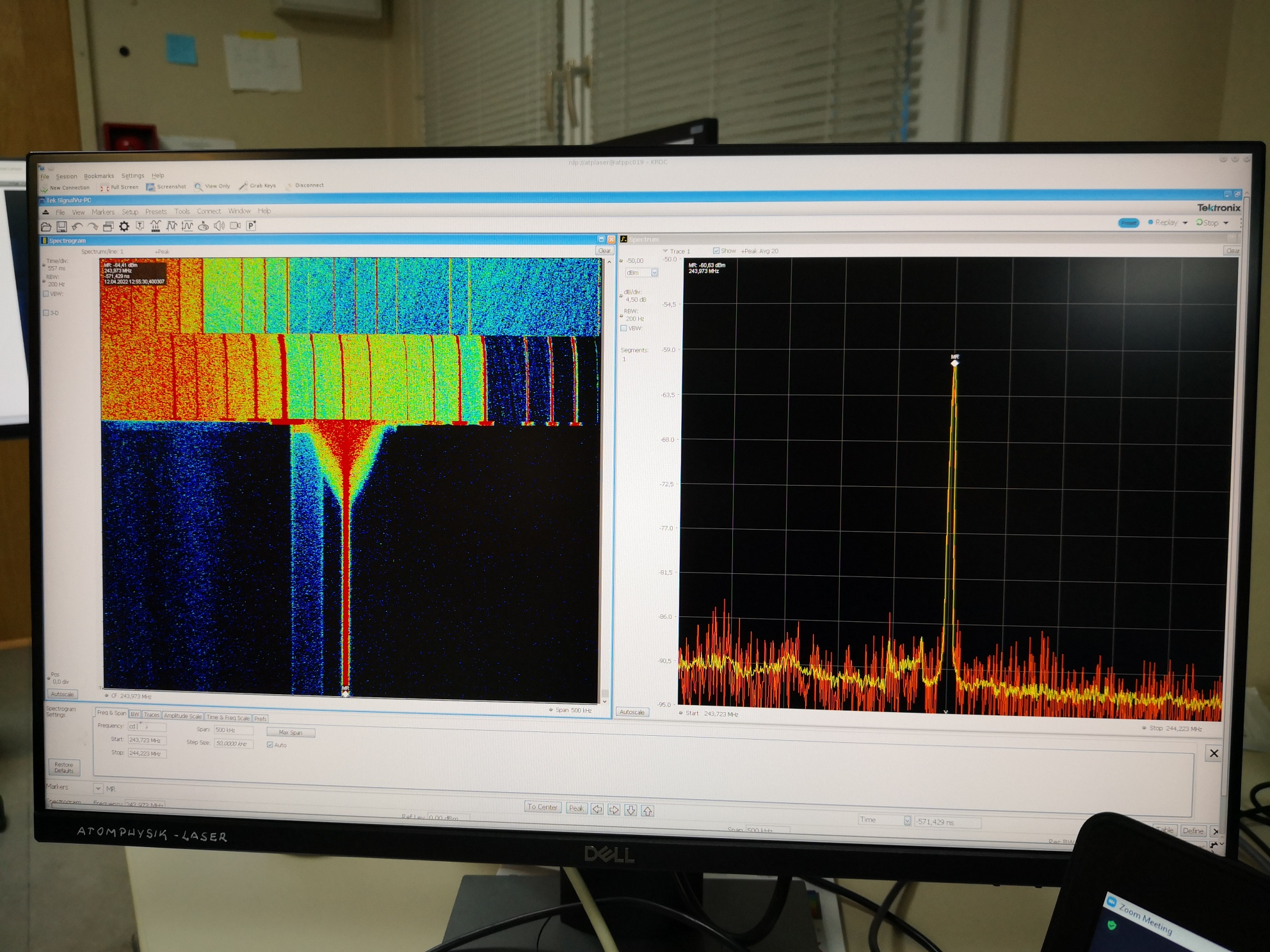
Task: Collapse the SignalVu menu bar triangle
Action: [45, 212]
